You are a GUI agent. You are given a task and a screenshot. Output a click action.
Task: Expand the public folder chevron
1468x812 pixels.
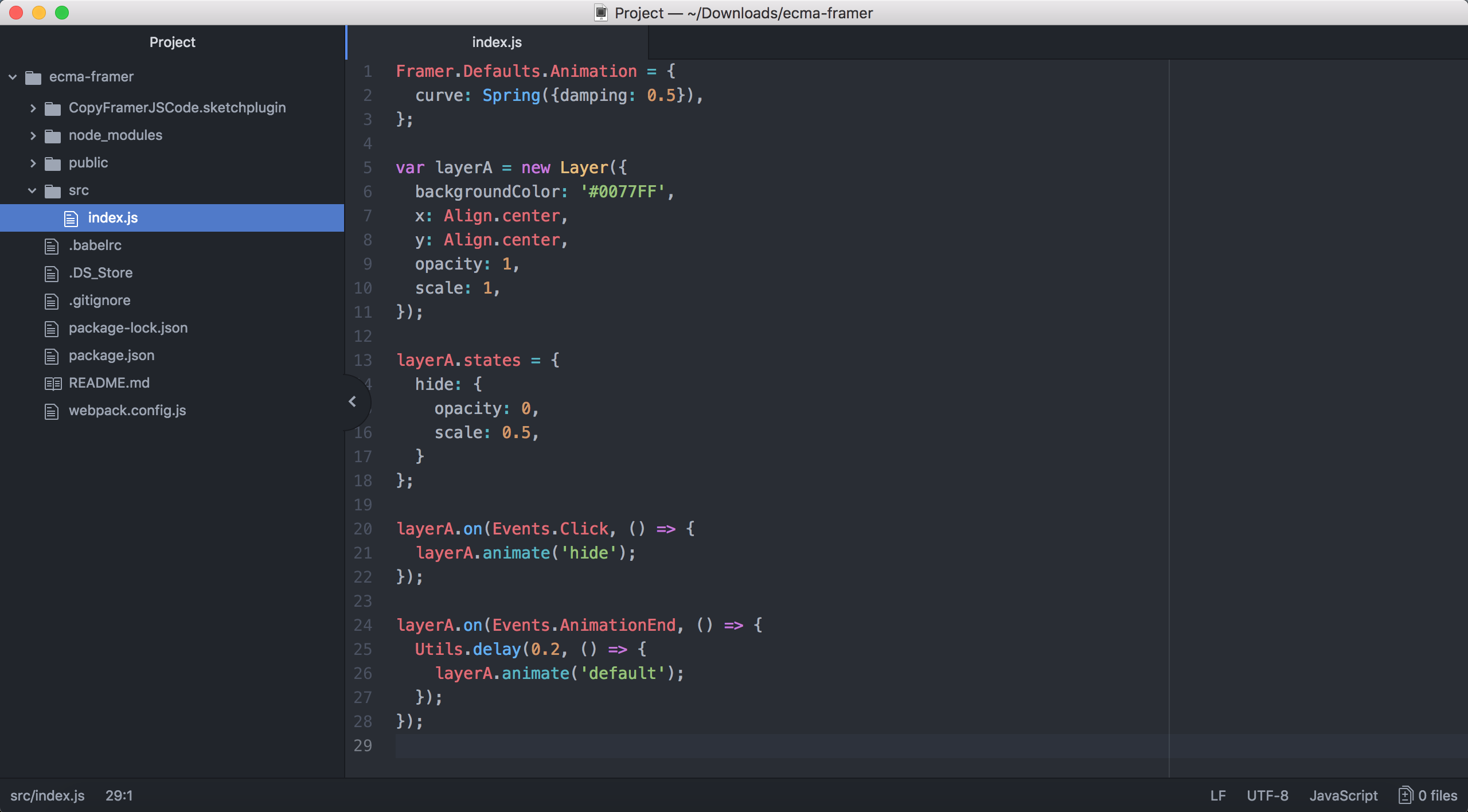(33, 163)
